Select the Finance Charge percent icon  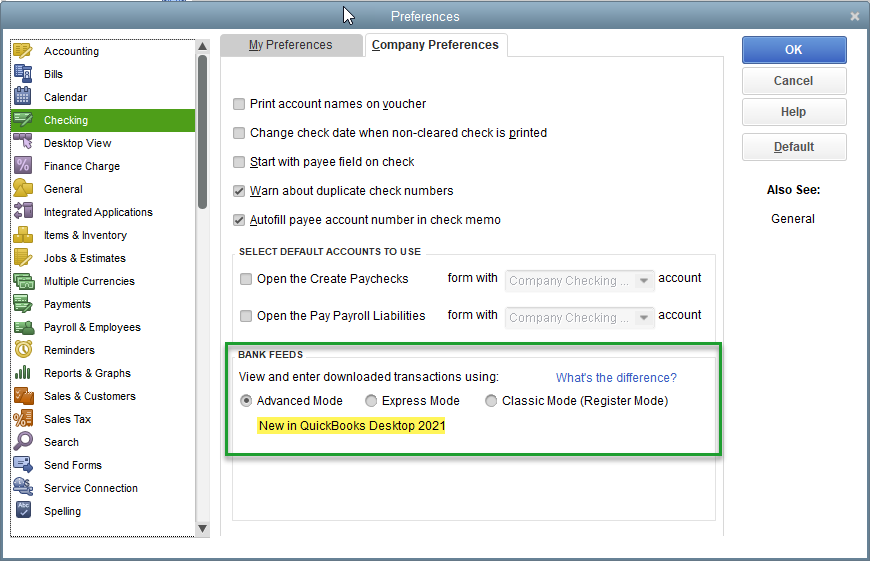coord(23,166)
